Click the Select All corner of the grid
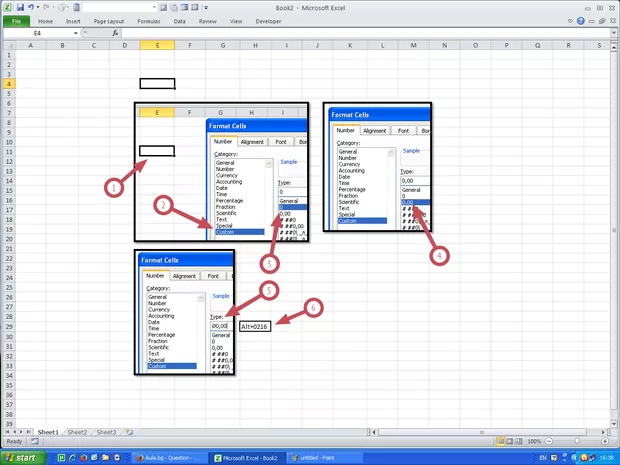The width and height of the screenshot is (620, 465). point(7,46)
